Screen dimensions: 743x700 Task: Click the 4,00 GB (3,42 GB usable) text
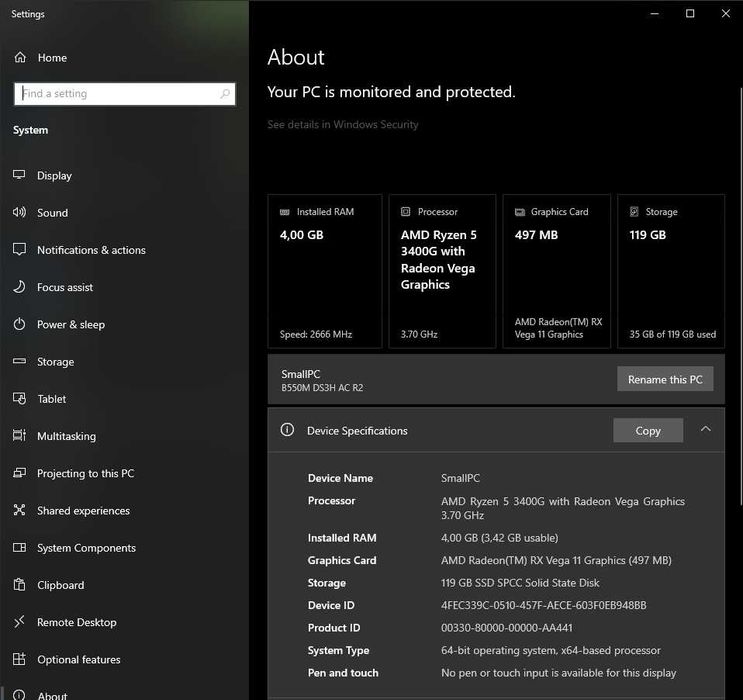click(499, 538)
